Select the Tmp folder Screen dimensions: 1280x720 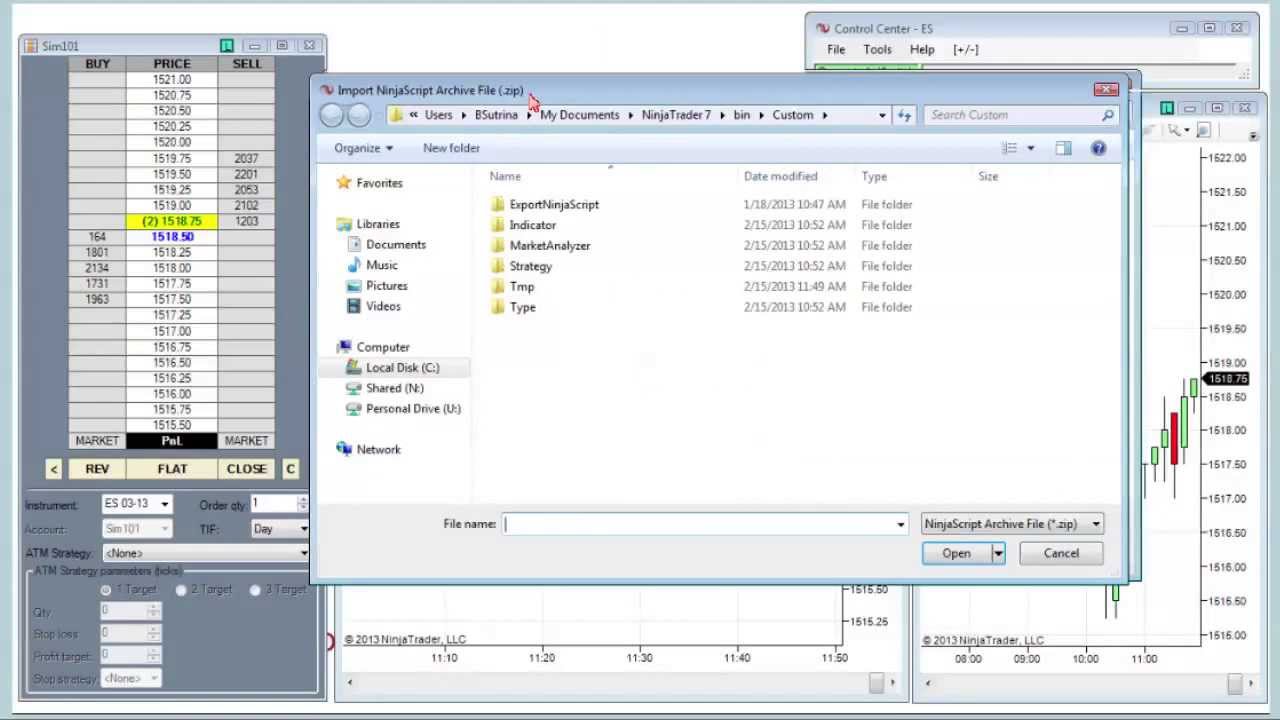pyautogui.click(x=521, y=286)
